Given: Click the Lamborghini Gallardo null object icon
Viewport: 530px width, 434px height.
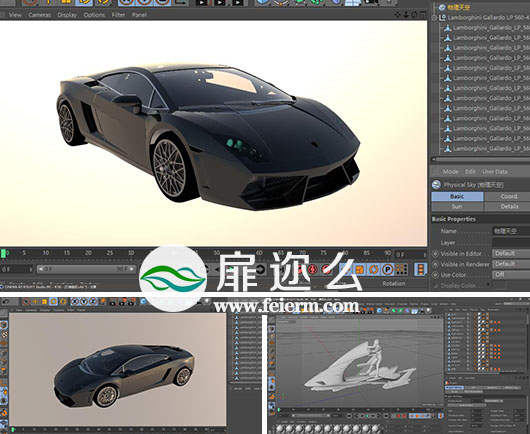Looking at the screenshot, I should click(442, 18).
